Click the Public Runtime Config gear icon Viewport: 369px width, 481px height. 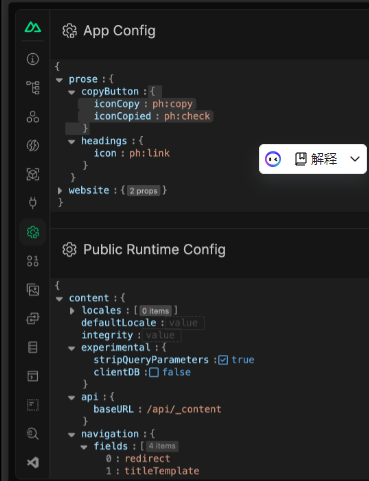[x=69, y=250]
